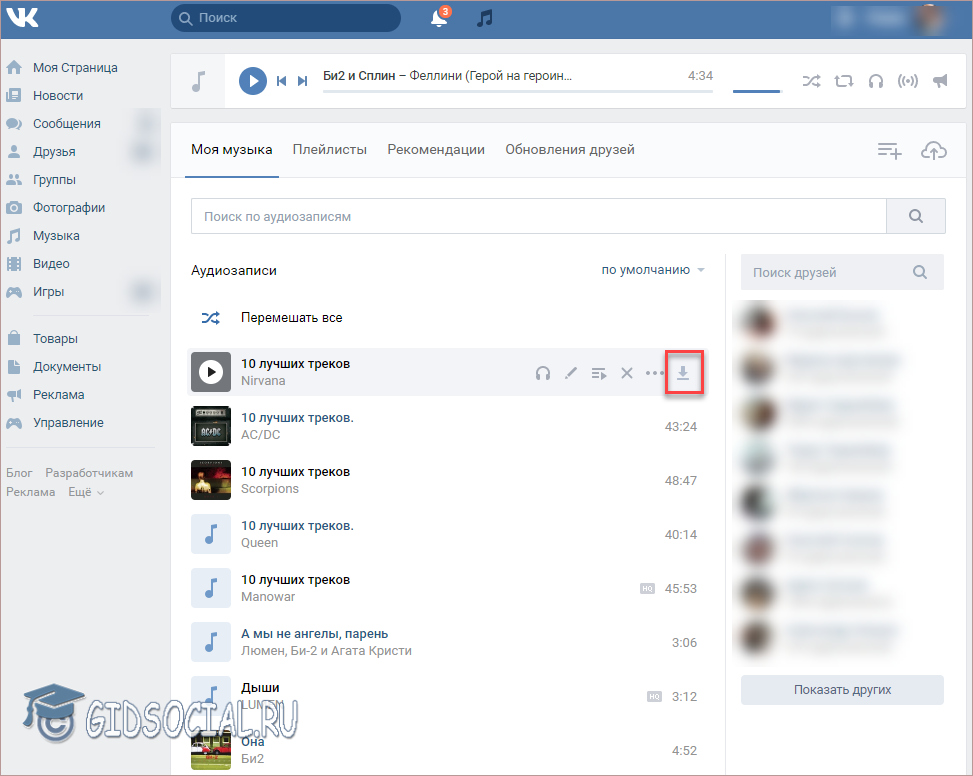Switch to the Рекомендации tab
Screen dimensions: 973x776
[x=436, y=150]
